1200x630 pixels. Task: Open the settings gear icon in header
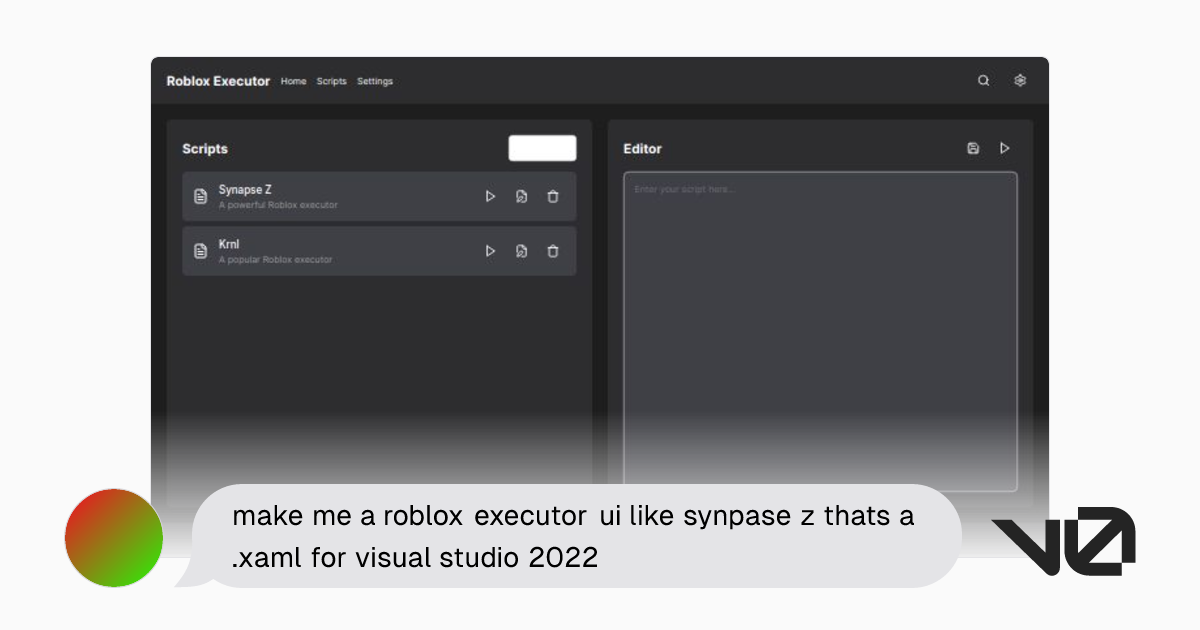(1020, 81)
